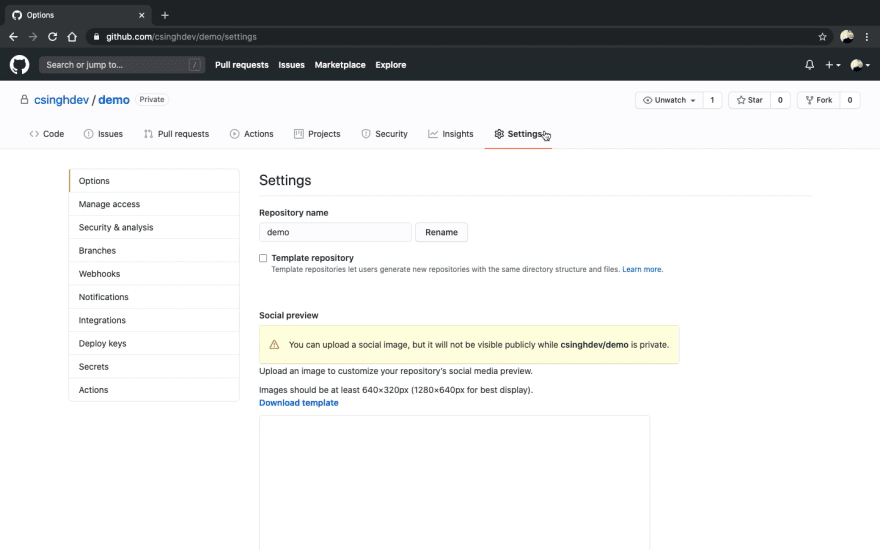The width and height of the screenshot is (880, 550).
Task: Open the plus create-new dropdown
Action: pos(832,65)
